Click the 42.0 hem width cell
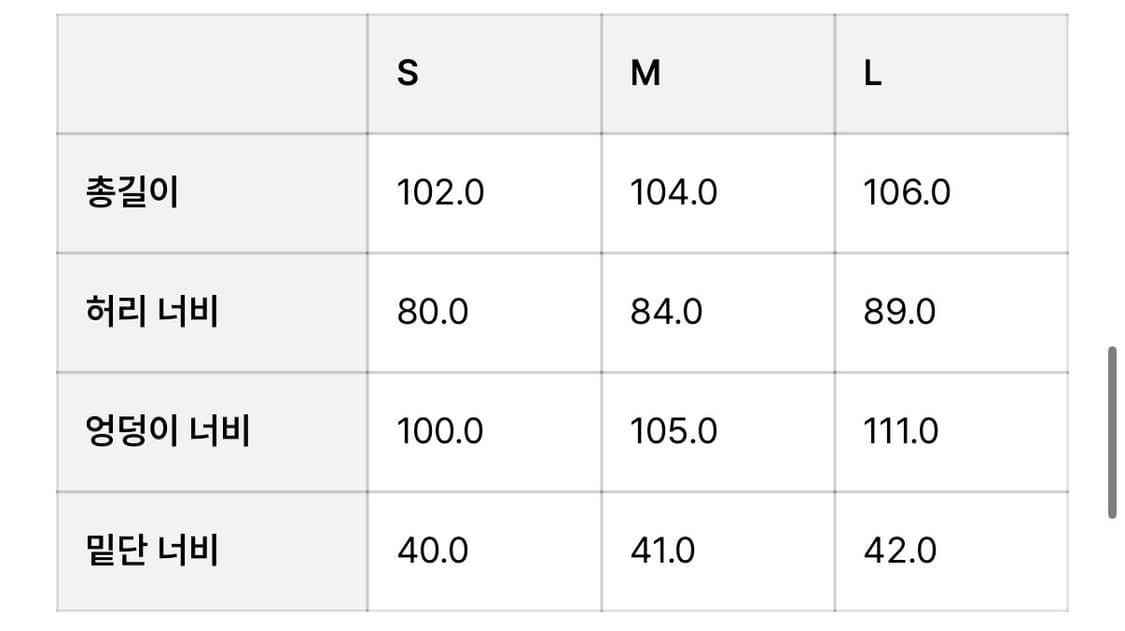 coord(900,551)
